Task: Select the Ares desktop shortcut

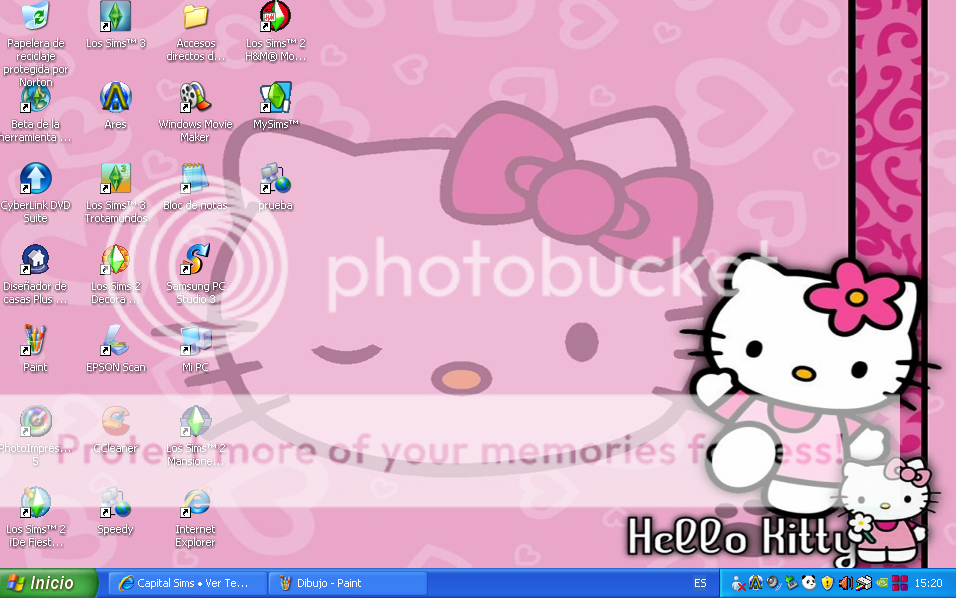Action: (116, 98)
